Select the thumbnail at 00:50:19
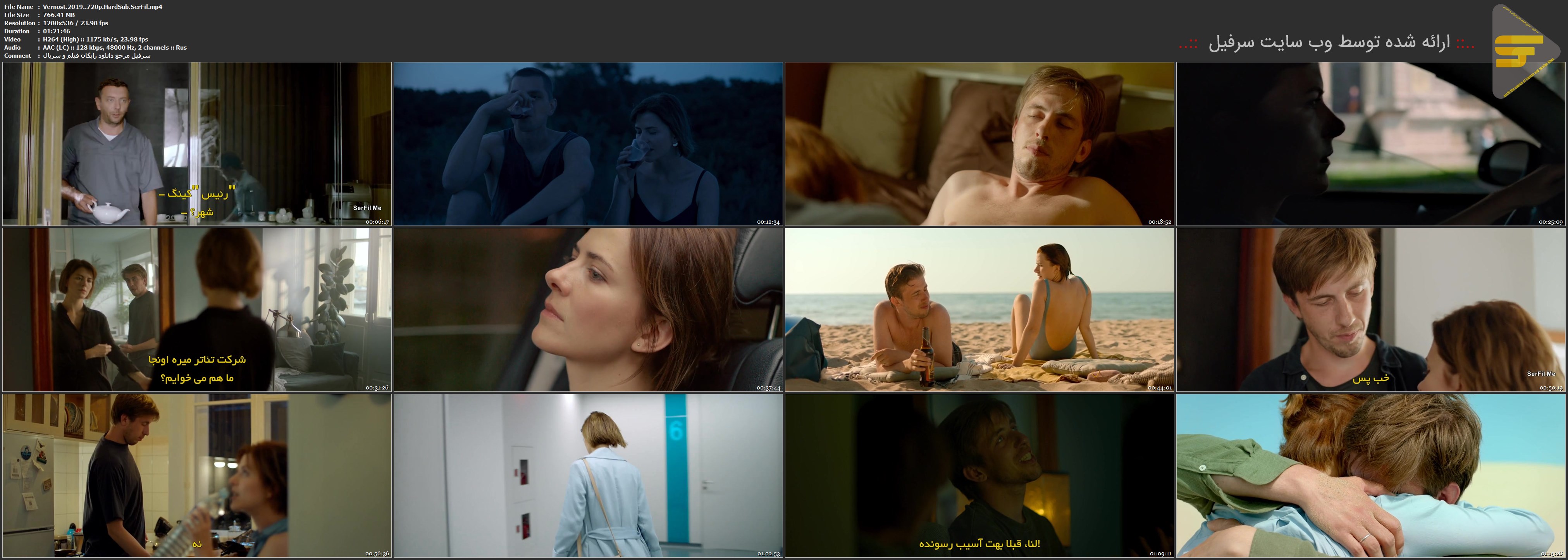The image size is (1568, 560). coord(1370,310)
